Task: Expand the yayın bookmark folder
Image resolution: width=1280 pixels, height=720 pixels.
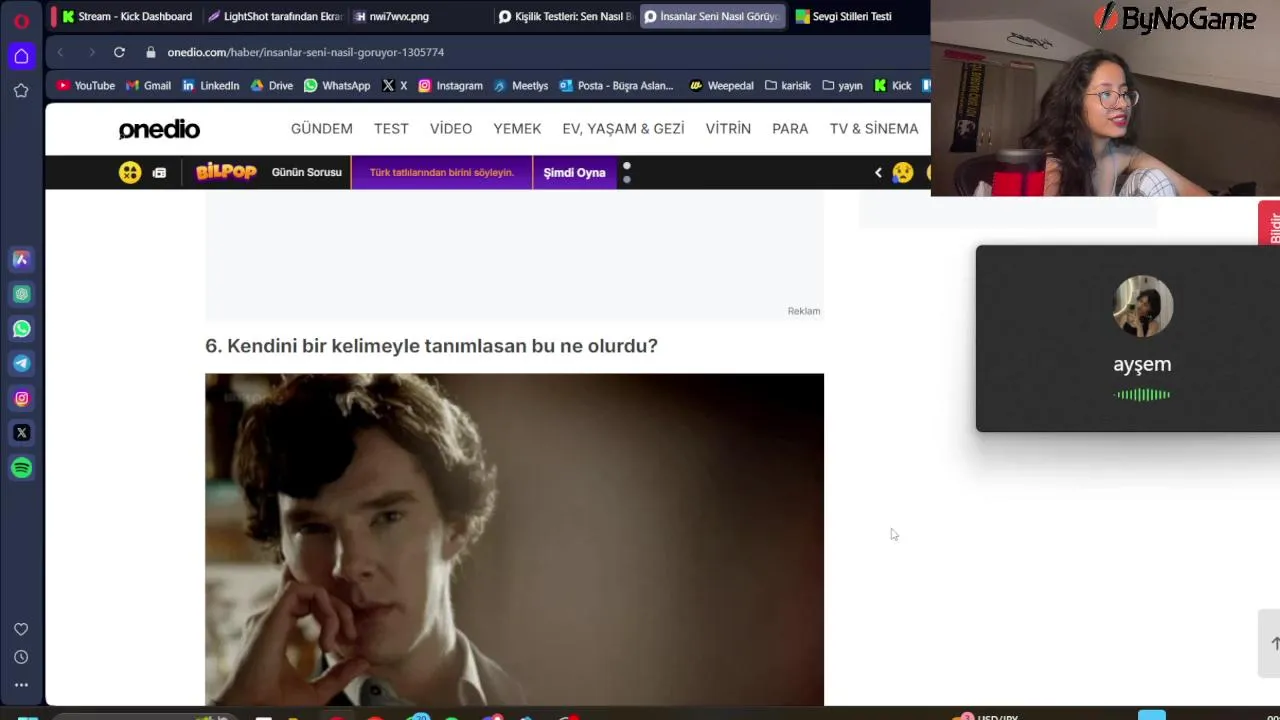Action: pyautogui.click(x=842, y=86)
